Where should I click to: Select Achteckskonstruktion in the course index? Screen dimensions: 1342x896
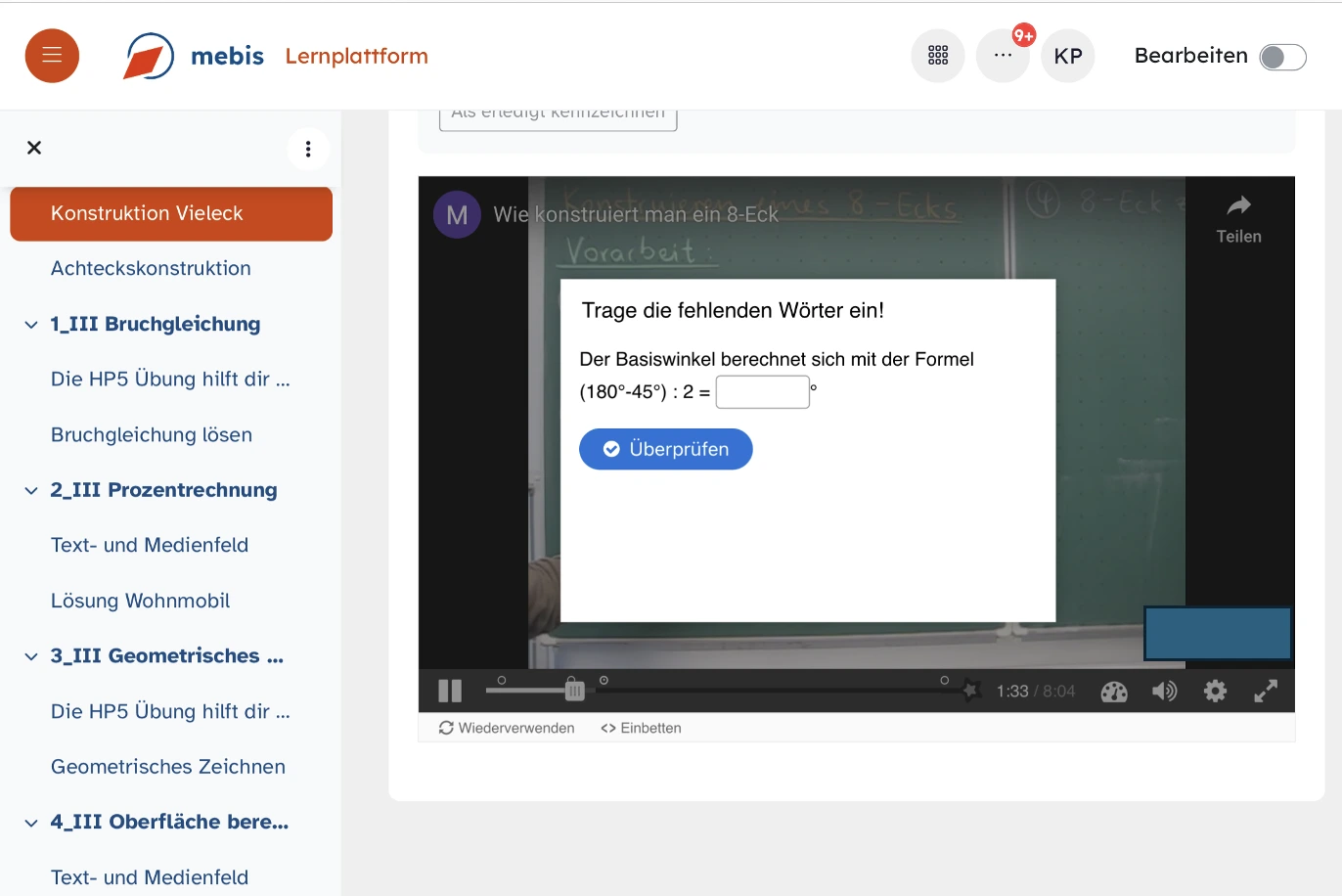[151, 268]
